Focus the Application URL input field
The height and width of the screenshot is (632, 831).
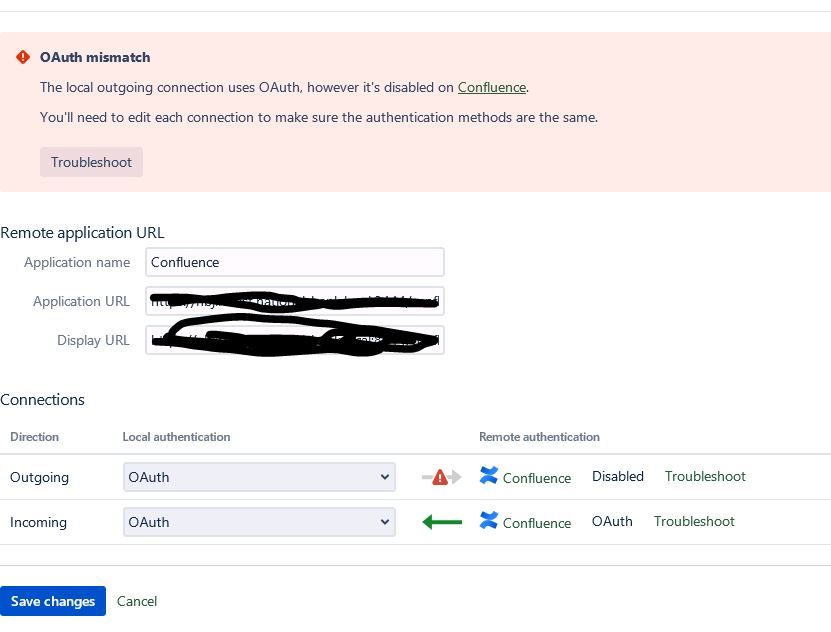(295, 301)
